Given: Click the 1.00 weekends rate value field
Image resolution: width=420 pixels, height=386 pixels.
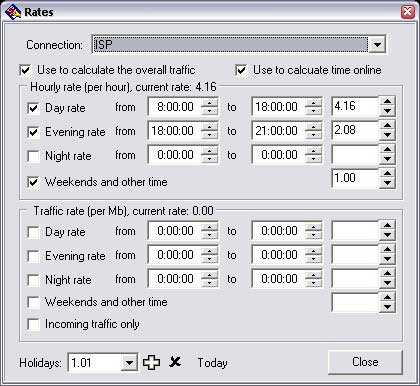Looking at the screenshot, I should [x=355, y=178].
